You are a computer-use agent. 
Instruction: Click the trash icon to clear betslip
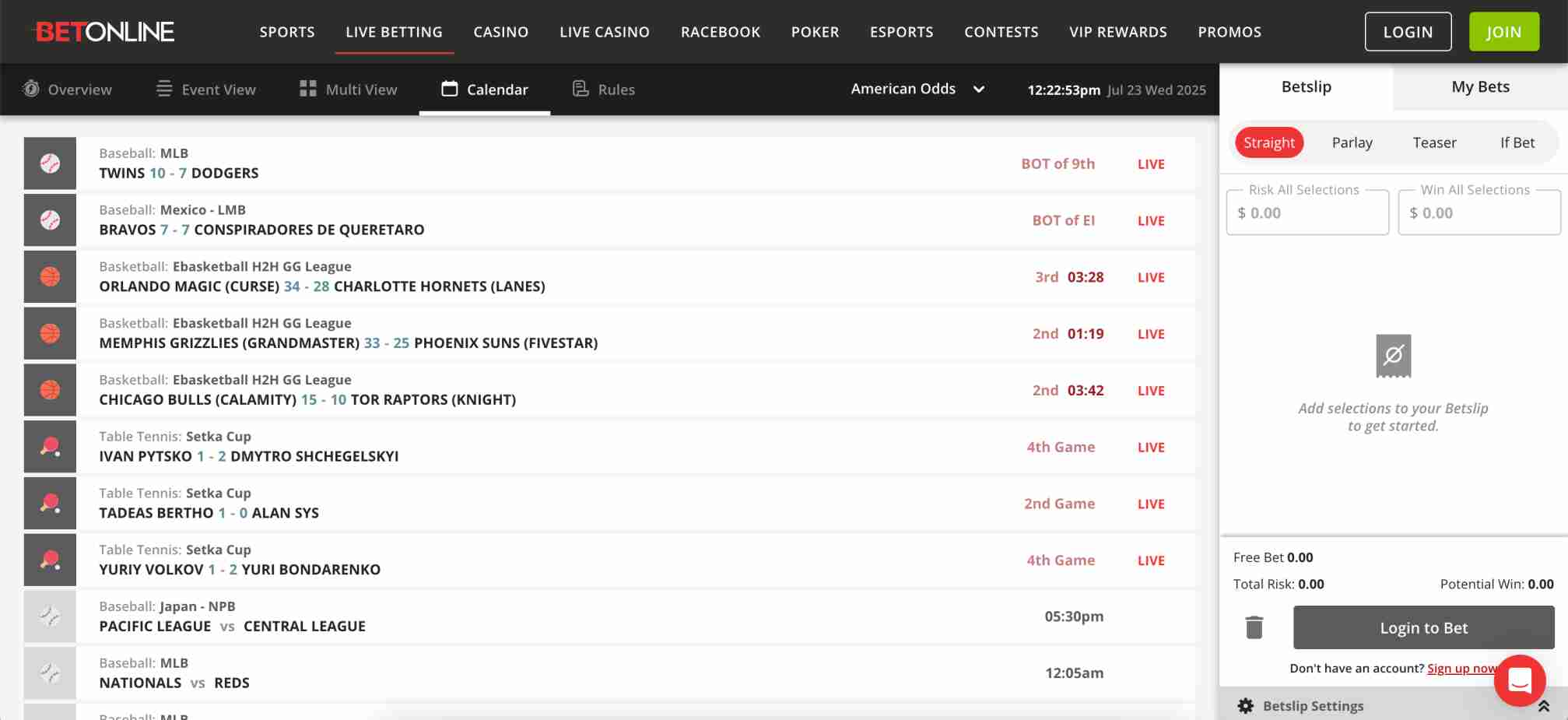point(1254,627)
